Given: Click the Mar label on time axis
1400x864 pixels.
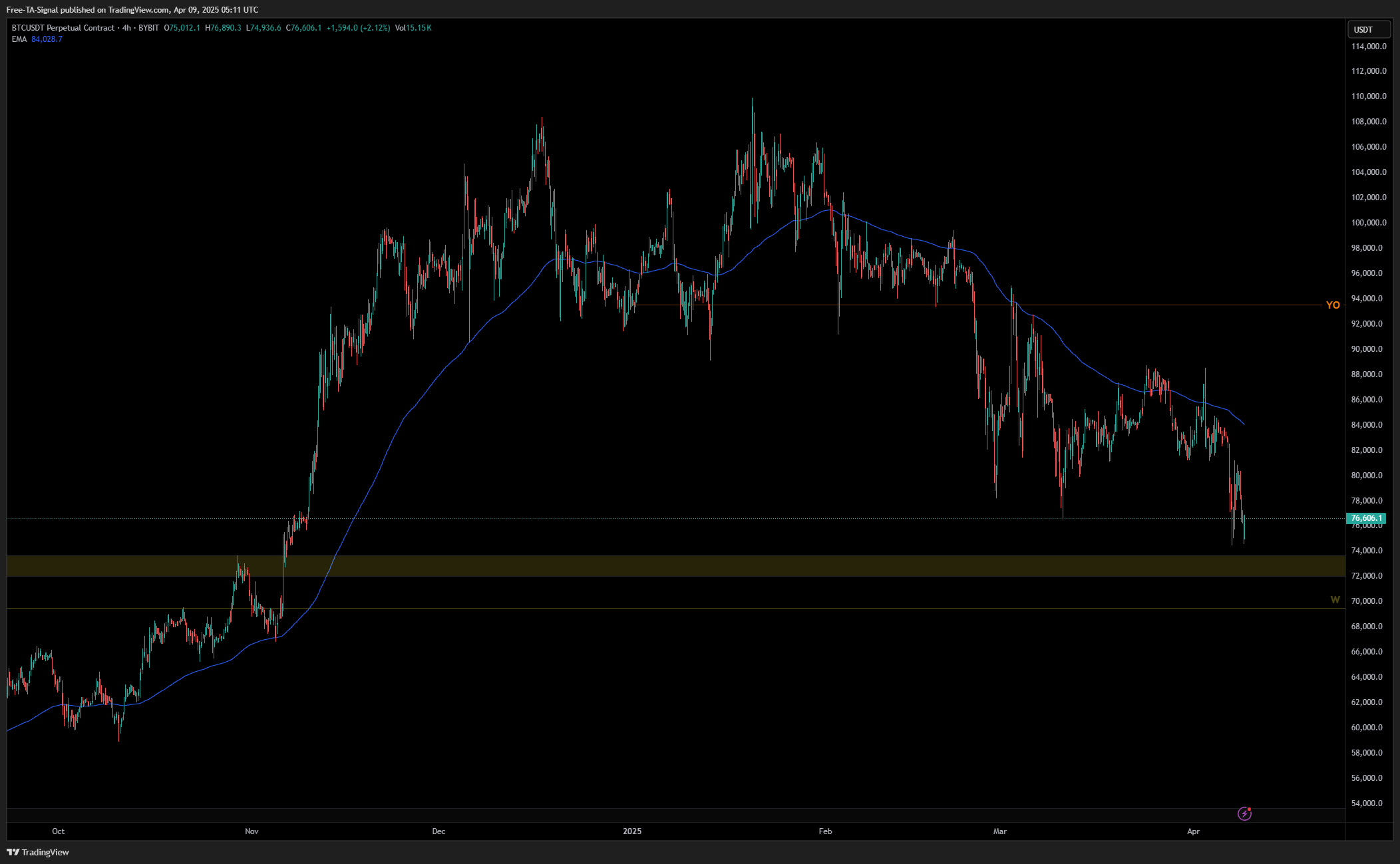Looking at the screenshot, I should 1000,831.
